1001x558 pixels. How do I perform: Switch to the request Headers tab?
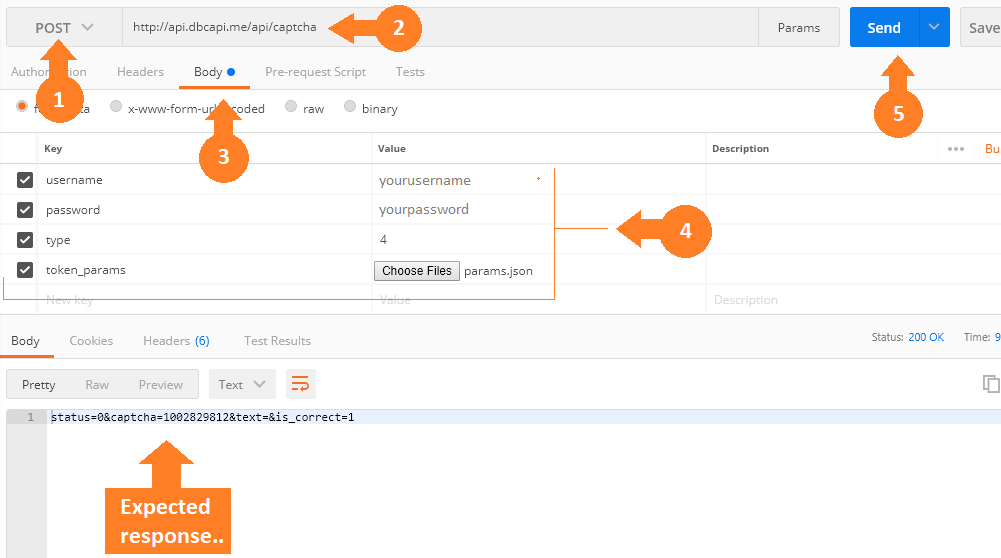tap(140, 72)
